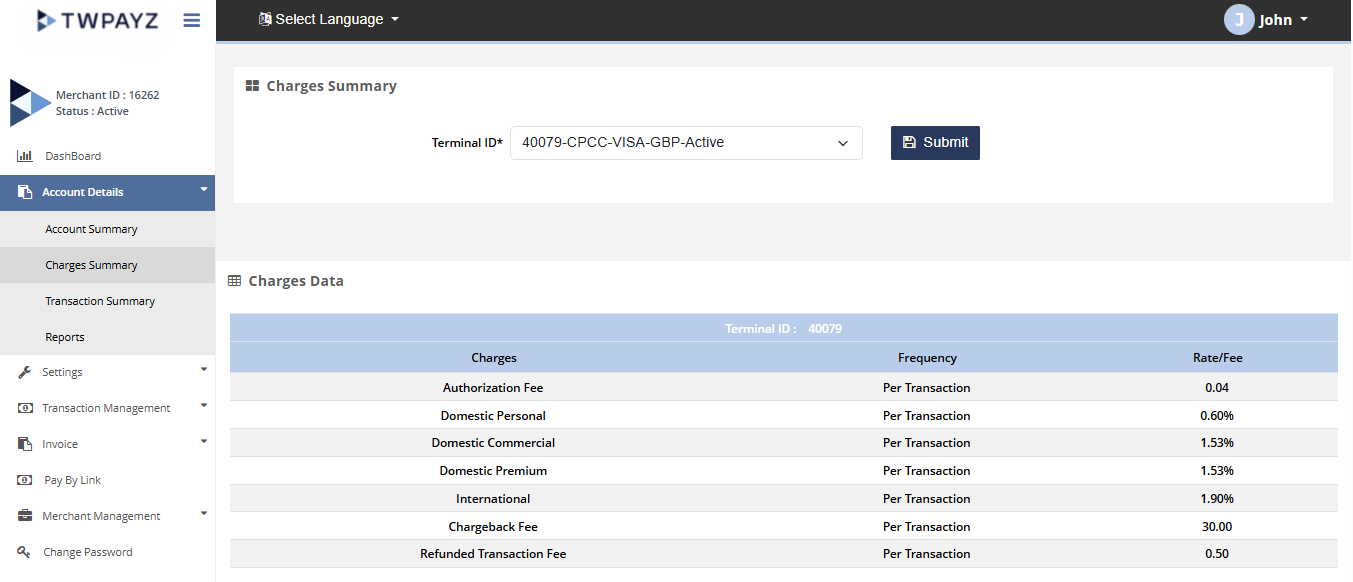The width and height of the screenshot is (1353, 582).
Task: Open the Reports menu item
Action: (65, 337)
